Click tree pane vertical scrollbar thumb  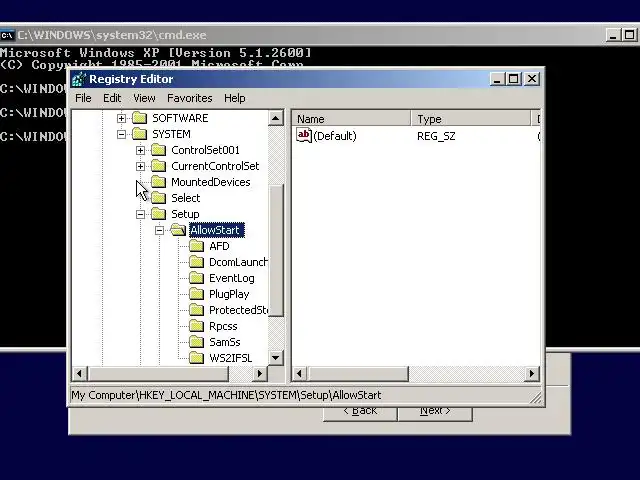pyautogui.click(x=276, y=250)
